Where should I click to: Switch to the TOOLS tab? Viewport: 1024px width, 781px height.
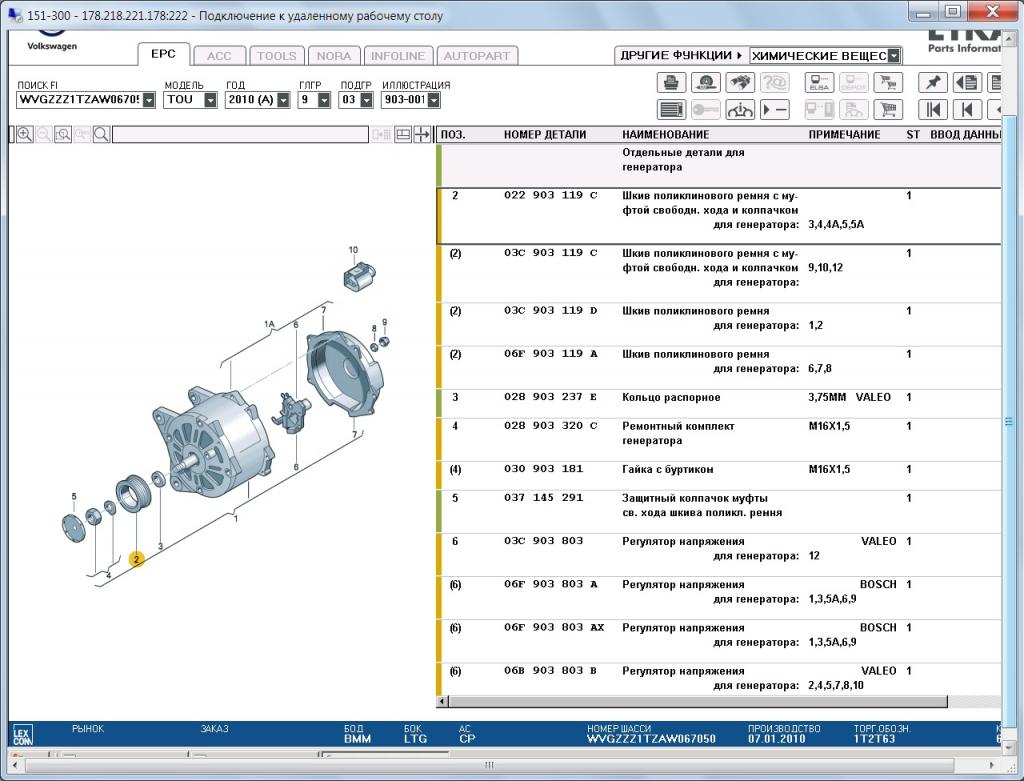point(277,56)
